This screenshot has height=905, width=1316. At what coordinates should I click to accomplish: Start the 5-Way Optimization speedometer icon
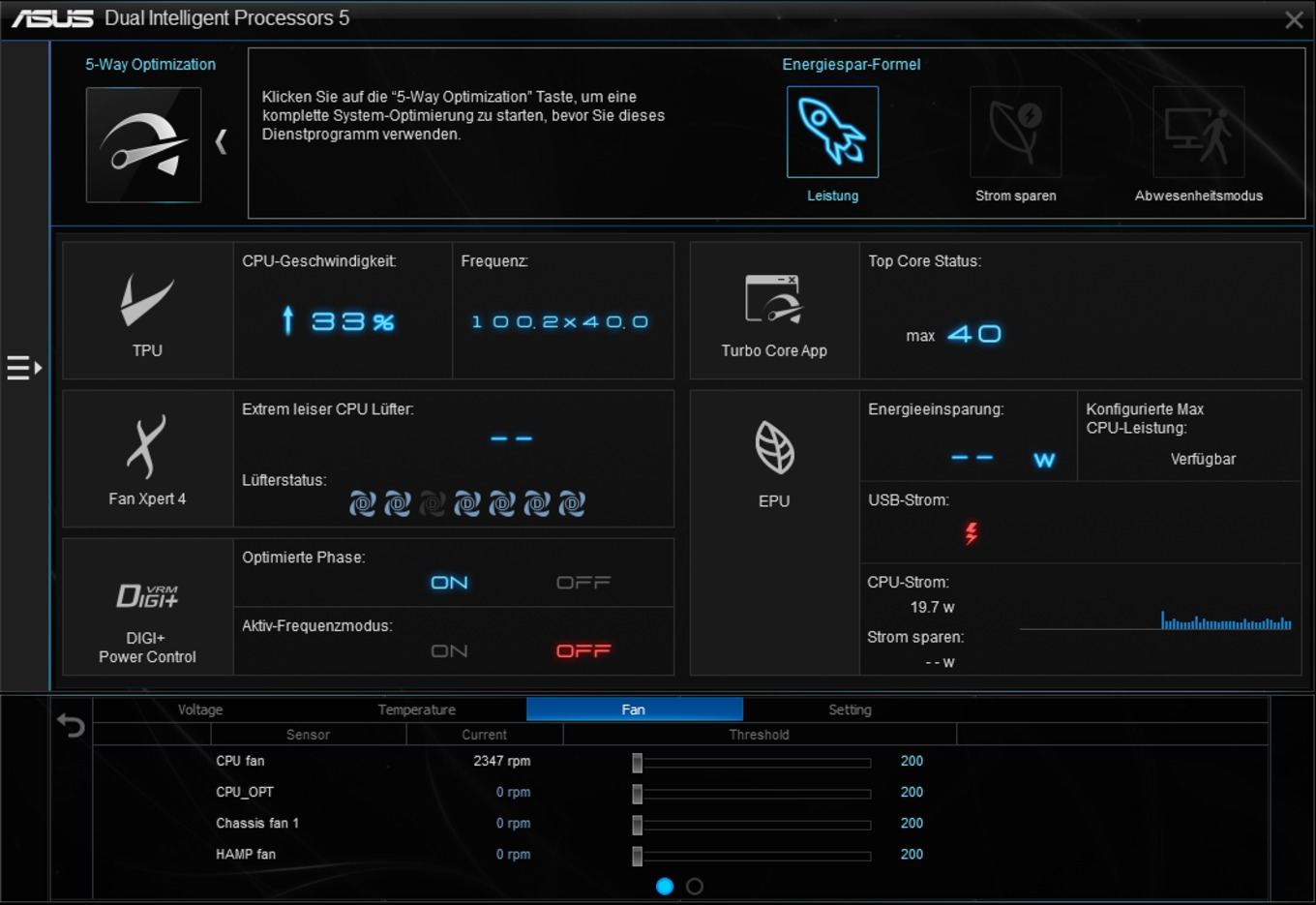click(143, 145)
